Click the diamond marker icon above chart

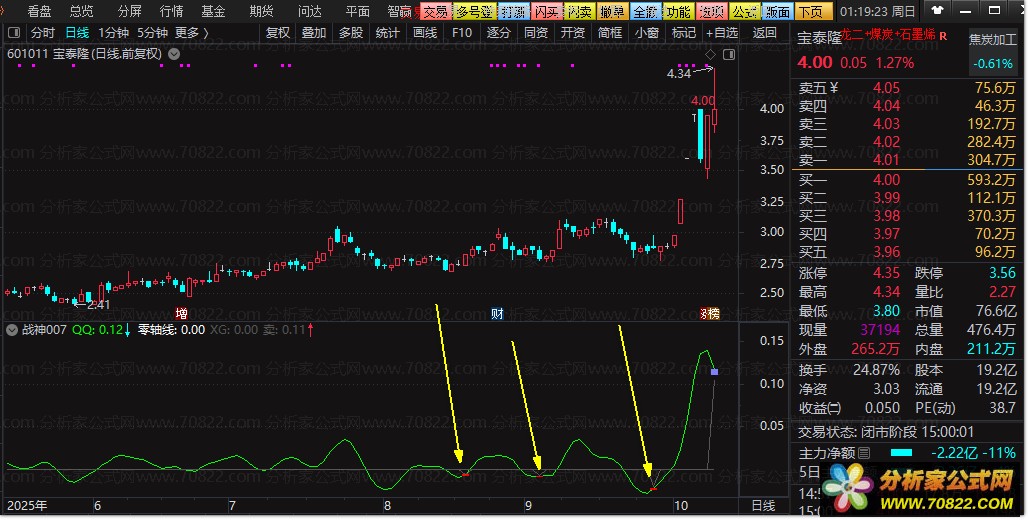point(710,54)
